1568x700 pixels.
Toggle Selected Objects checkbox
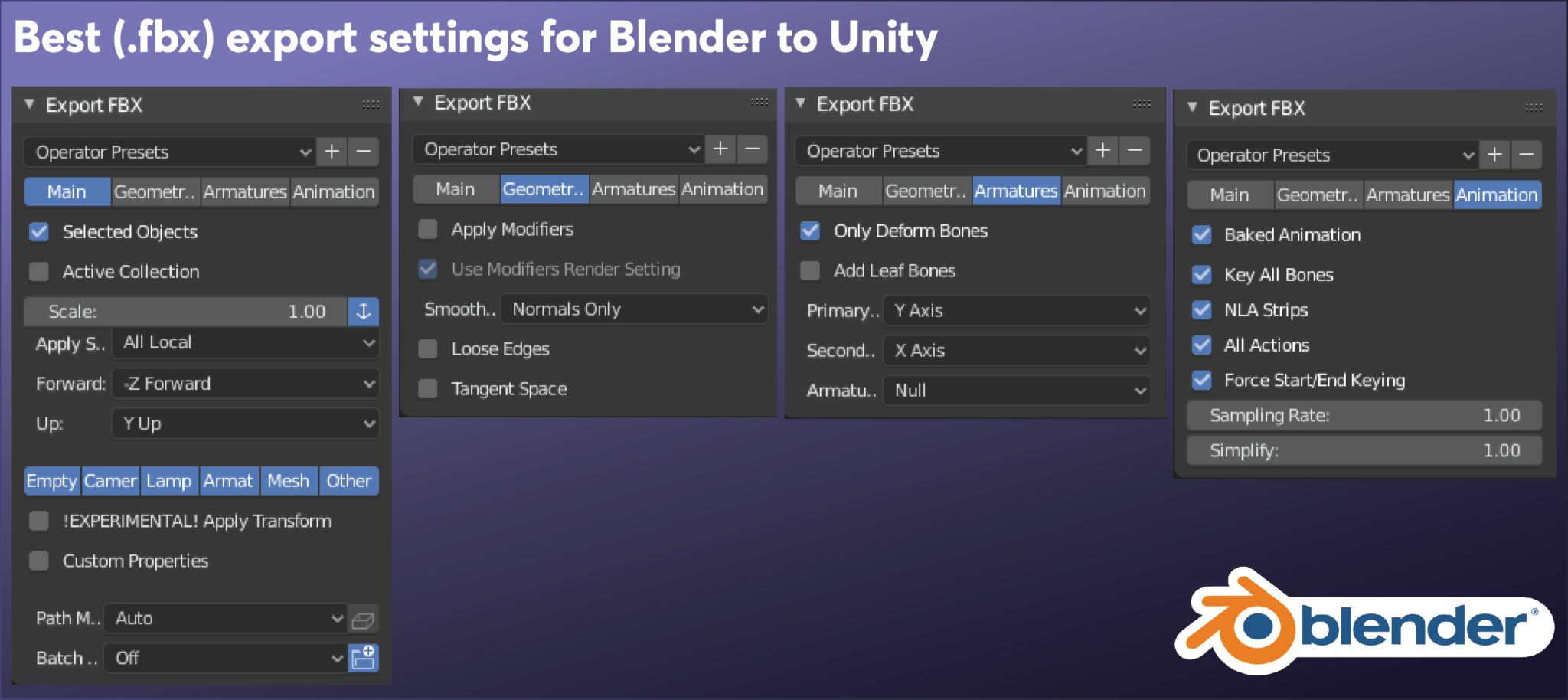pos(39,231)
